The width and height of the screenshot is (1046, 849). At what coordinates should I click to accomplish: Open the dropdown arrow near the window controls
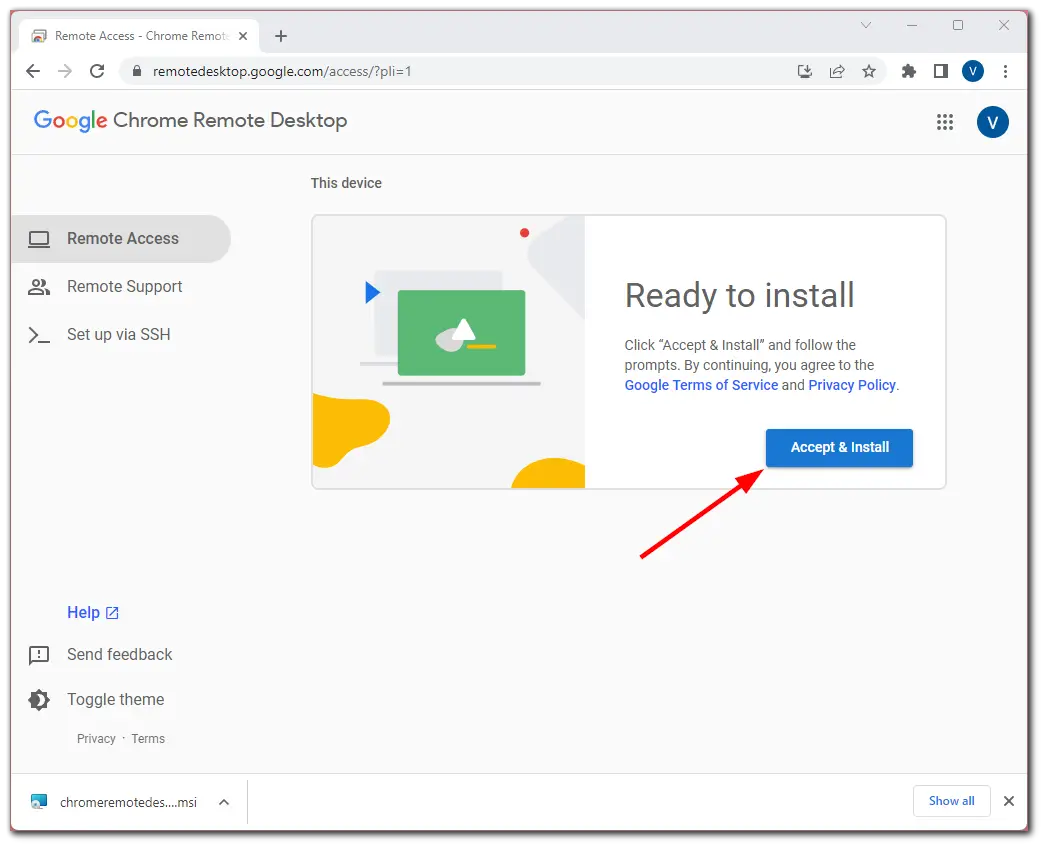tap(866, 25)
